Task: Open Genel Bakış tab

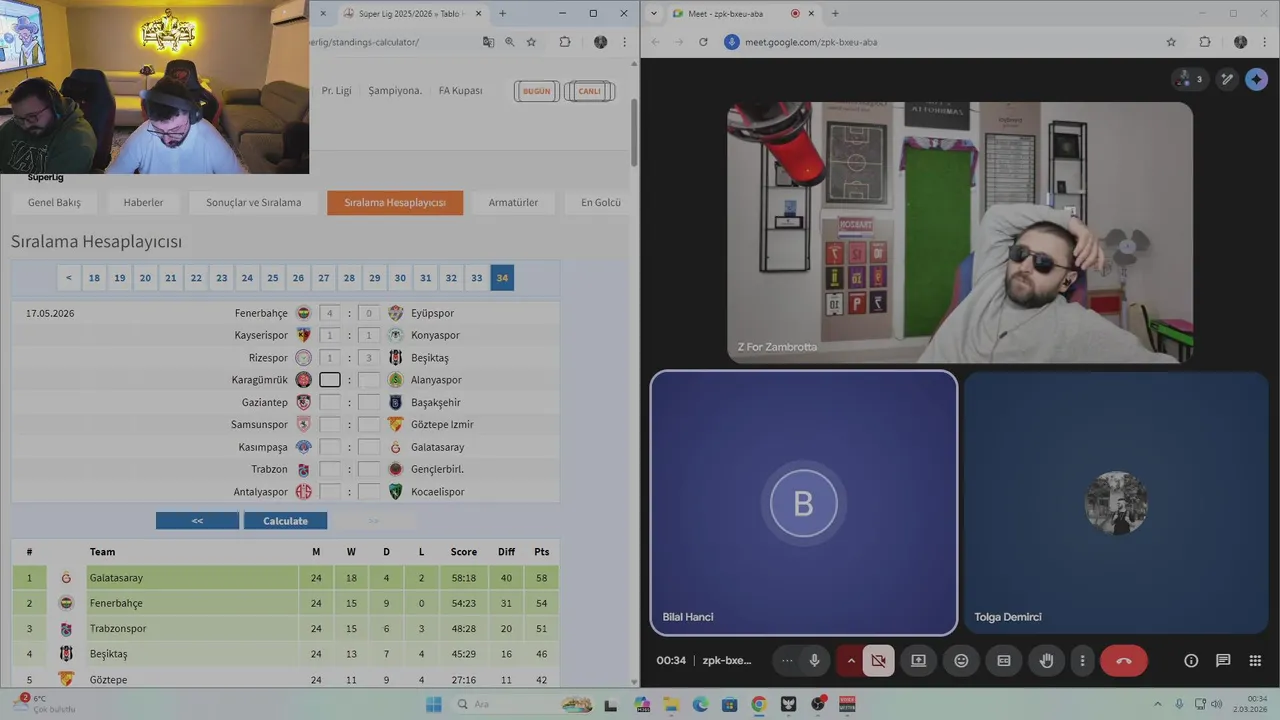Action: click(x=54, y=202)
